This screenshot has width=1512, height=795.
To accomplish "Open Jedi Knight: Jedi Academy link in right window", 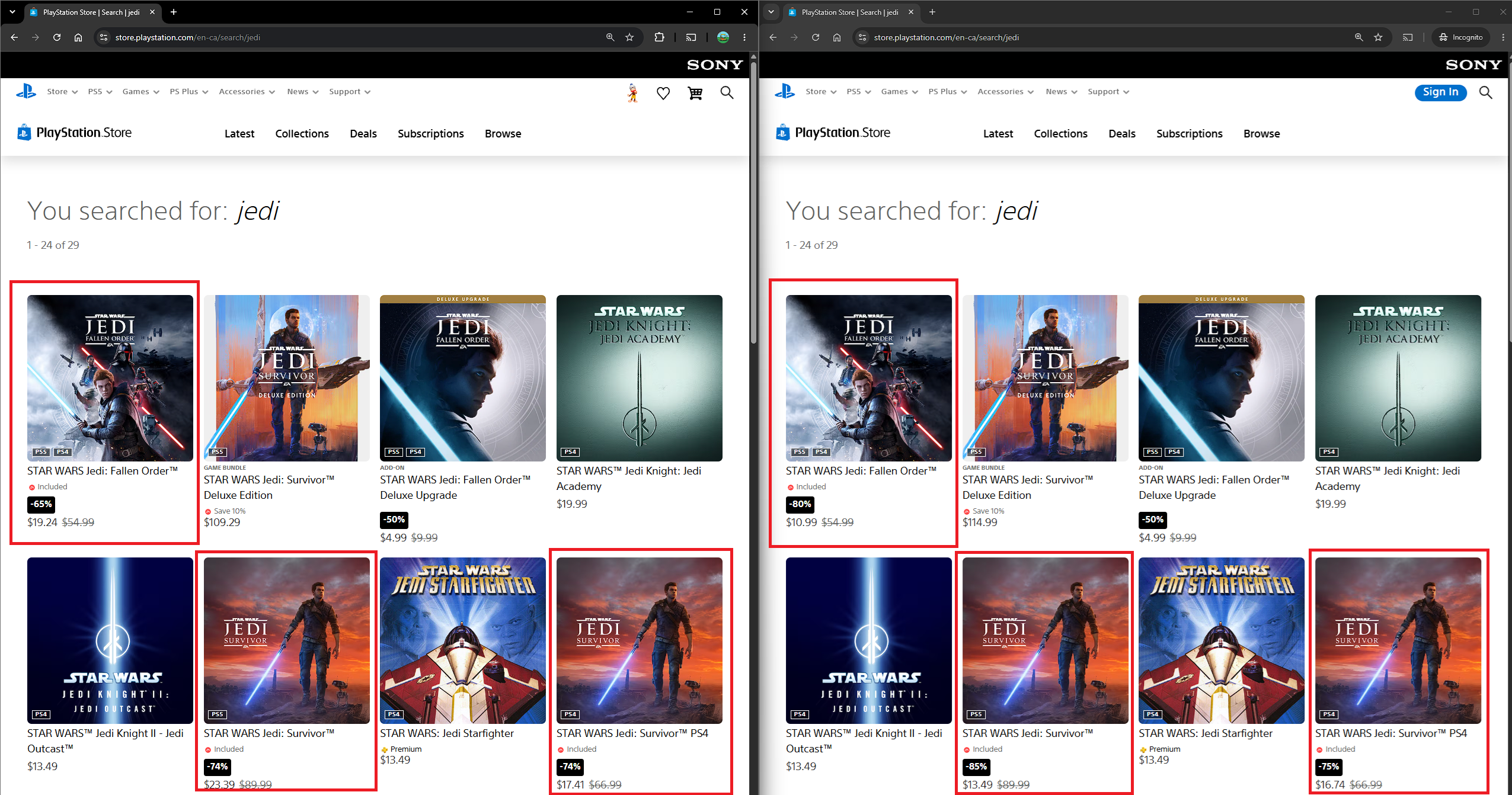I will pos(1388,479).
